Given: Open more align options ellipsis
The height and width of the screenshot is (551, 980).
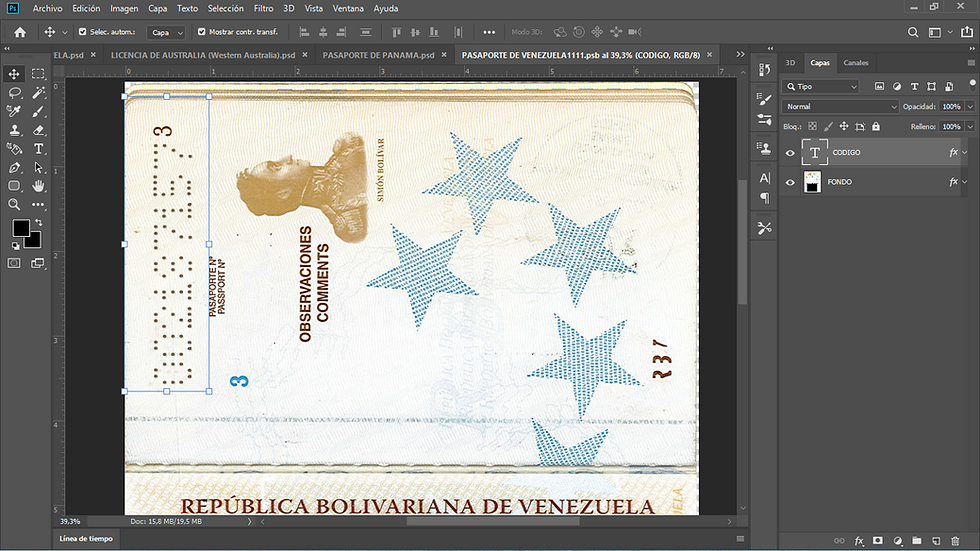Looking at the screenshot, I should coord(489,32).
